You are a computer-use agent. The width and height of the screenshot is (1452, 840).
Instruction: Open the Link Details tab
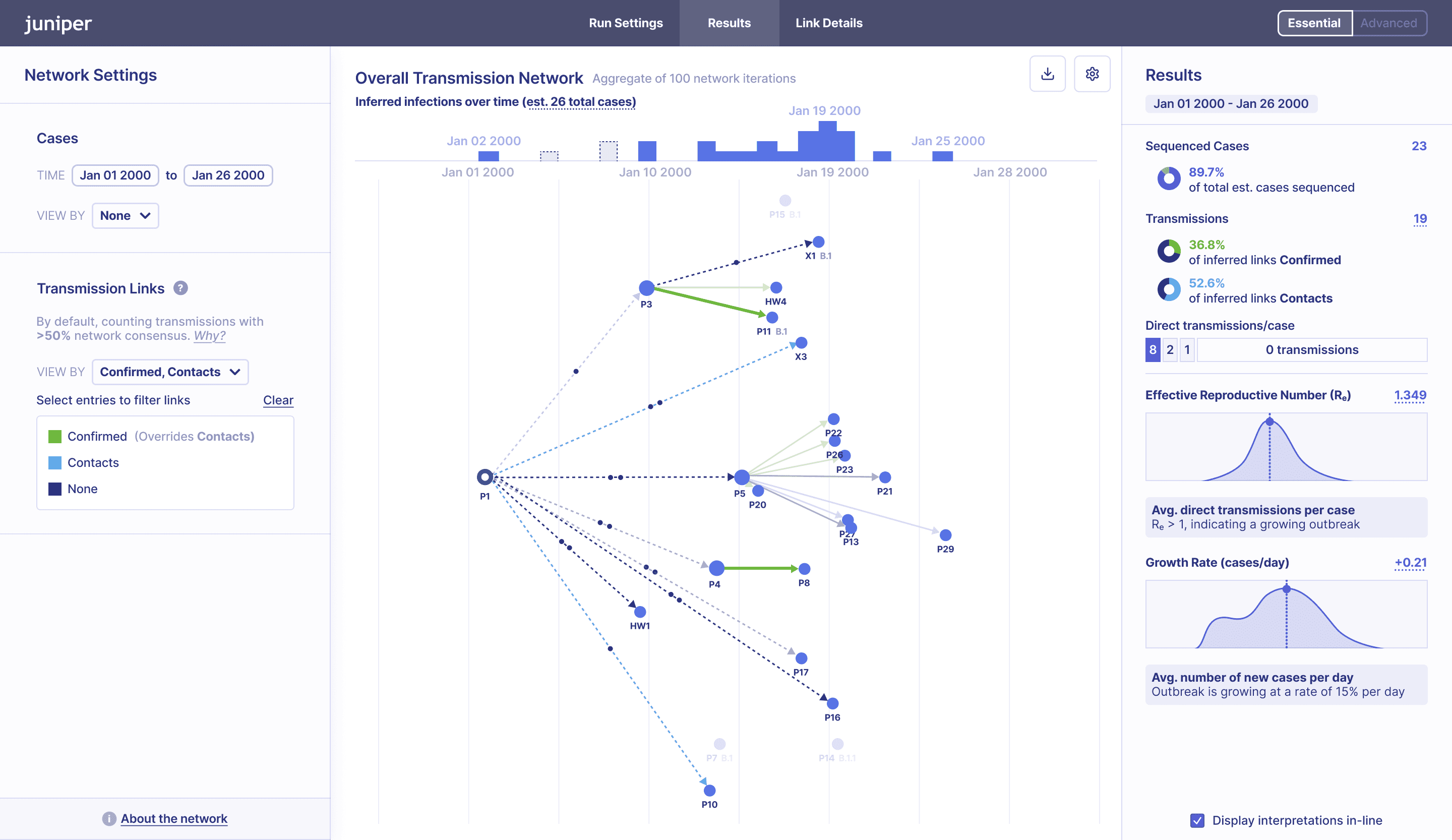tap(828, 23)
